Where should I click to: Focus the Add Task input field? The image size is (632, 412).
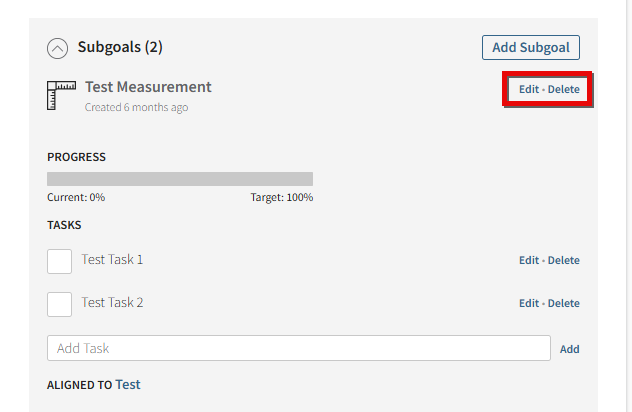pos(299,348)
